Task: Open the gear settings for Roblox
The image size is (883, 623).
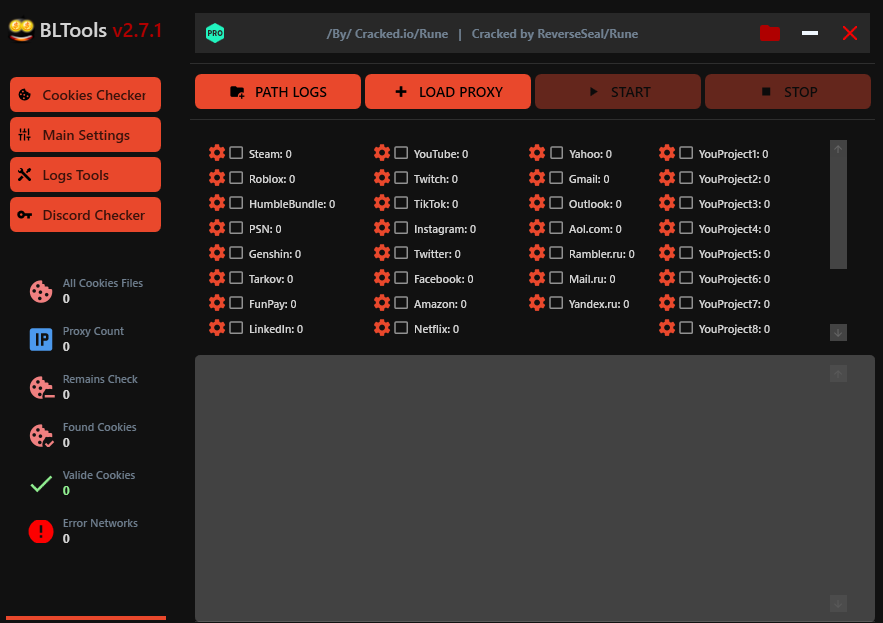Action: click(x=217, y=178)
